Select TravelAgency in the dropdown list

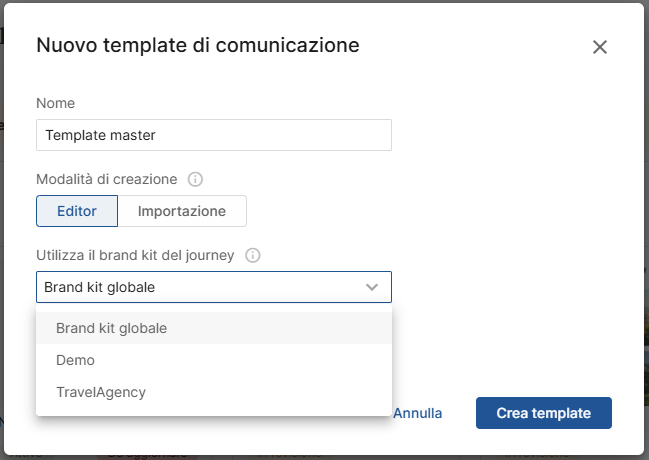[x=101, y=392]
